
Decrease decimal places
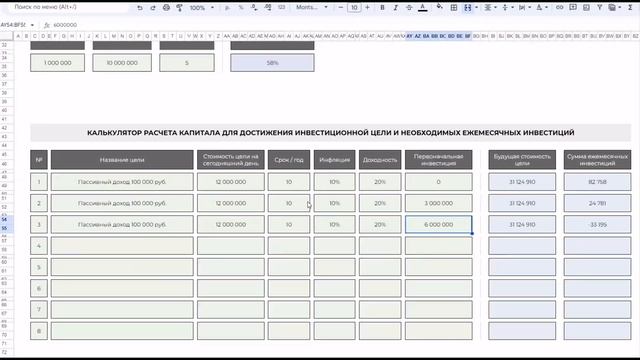tap(254, 8)
